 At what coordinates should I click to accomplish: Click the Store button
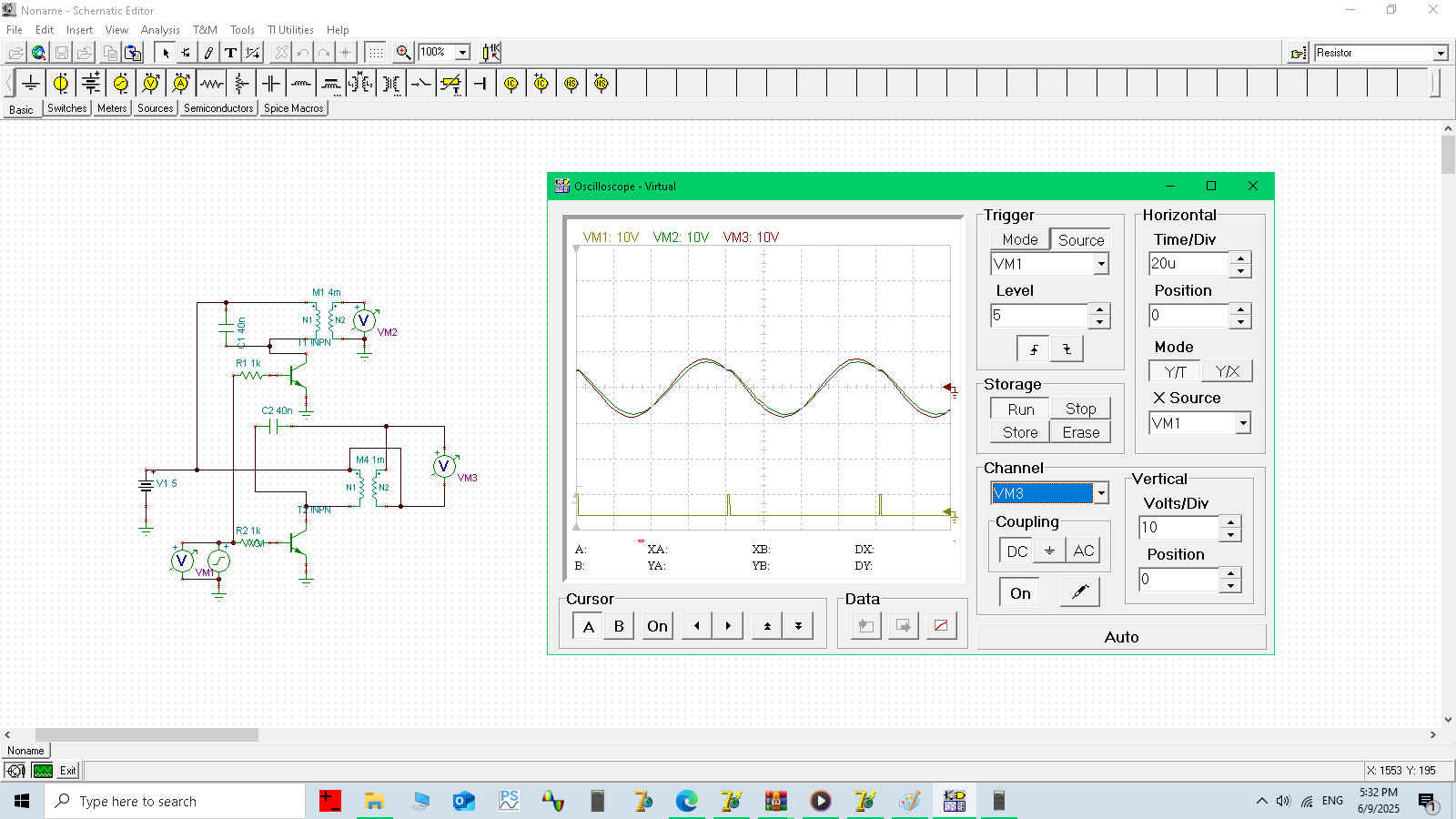click(x=1020, y=432)
